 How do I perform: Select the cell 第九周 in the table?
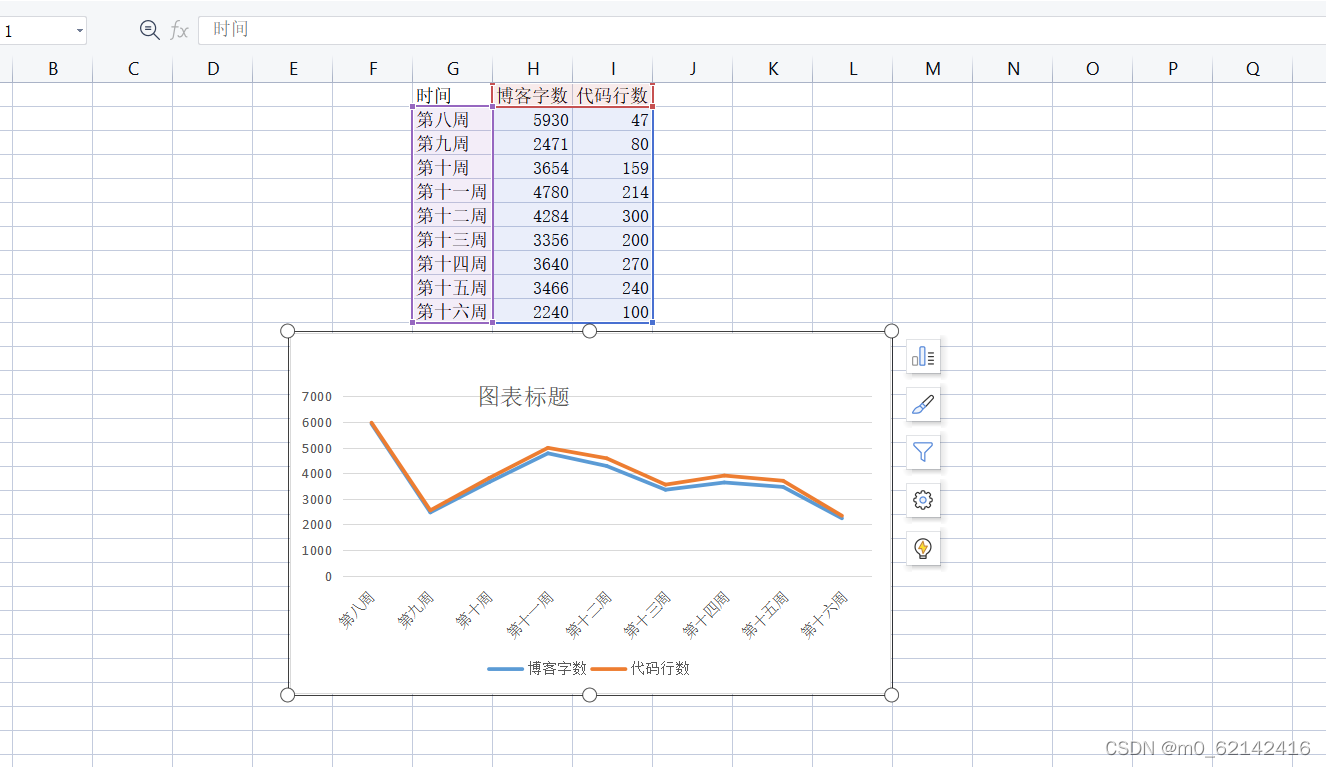[x=453, y=143]
